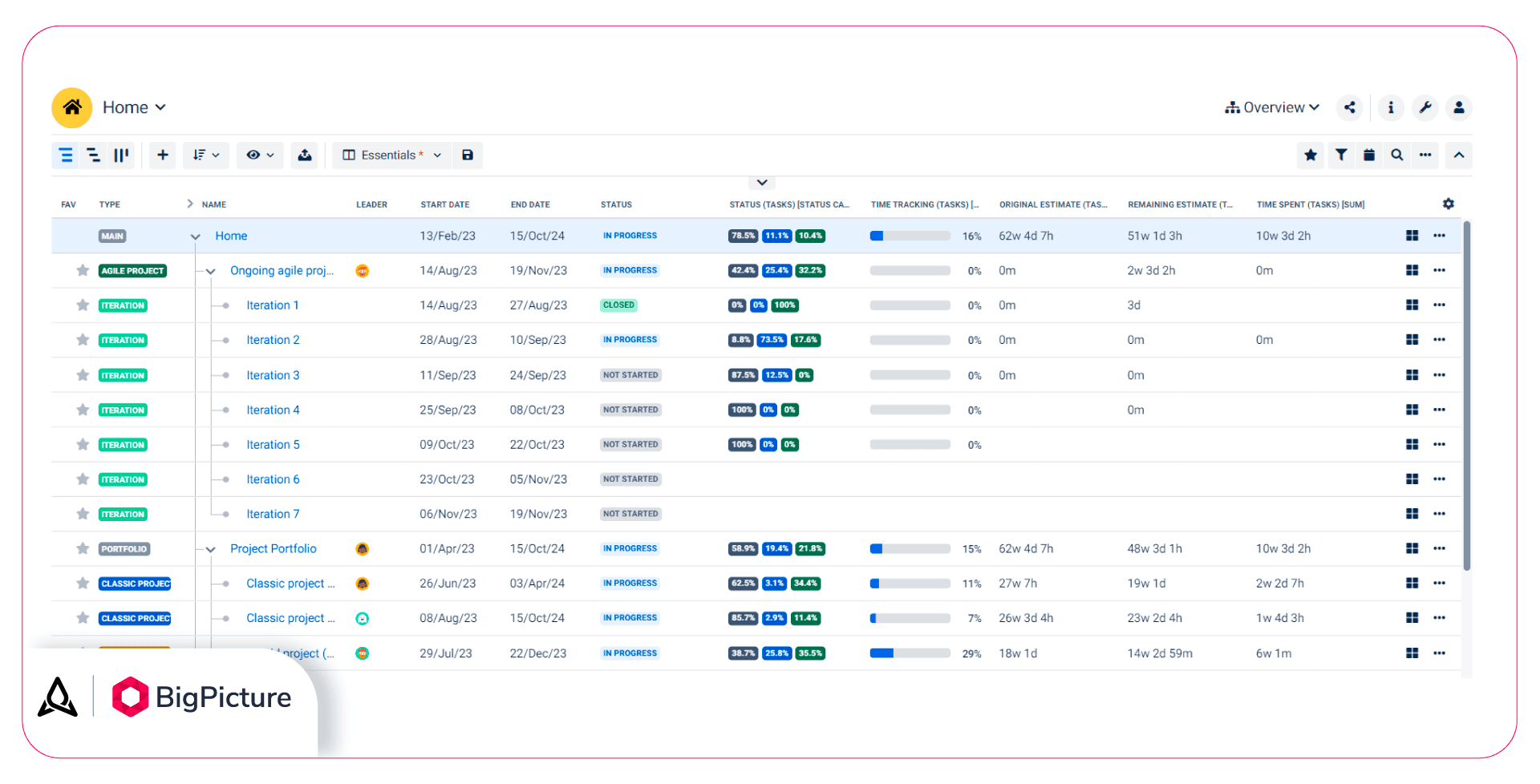Open the Iteration 7 link
Viewport: 1540px width, 784px height.
(x=273, y=514)
